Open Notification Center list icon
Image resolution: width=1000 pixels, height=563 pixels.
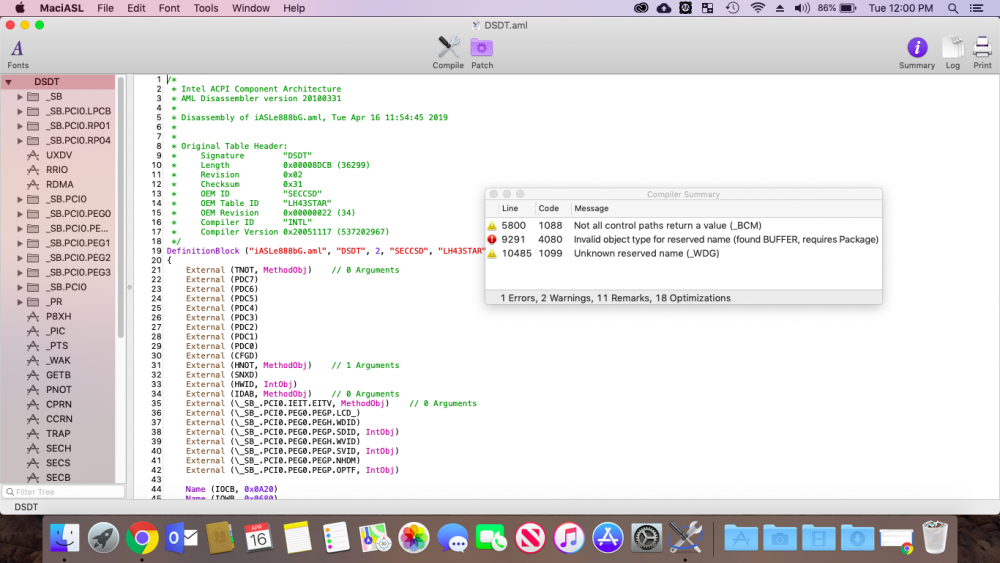click(x=976, y=8)
